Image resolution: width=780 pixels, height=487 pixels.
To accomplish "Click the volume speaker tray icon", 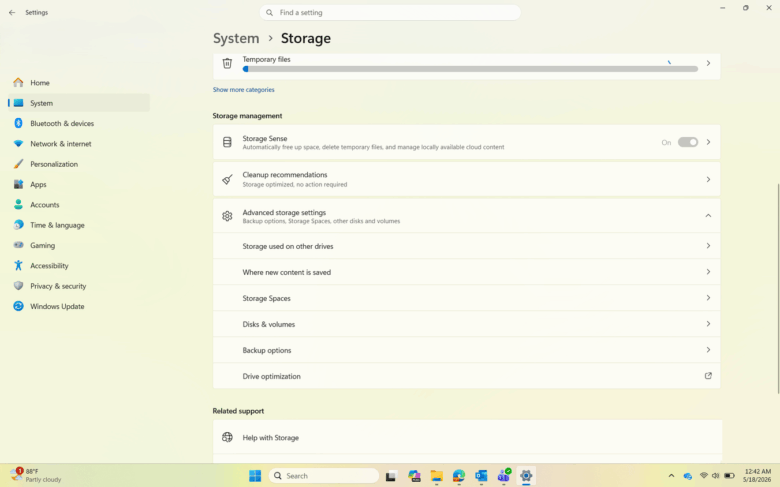I will [715, 476].
